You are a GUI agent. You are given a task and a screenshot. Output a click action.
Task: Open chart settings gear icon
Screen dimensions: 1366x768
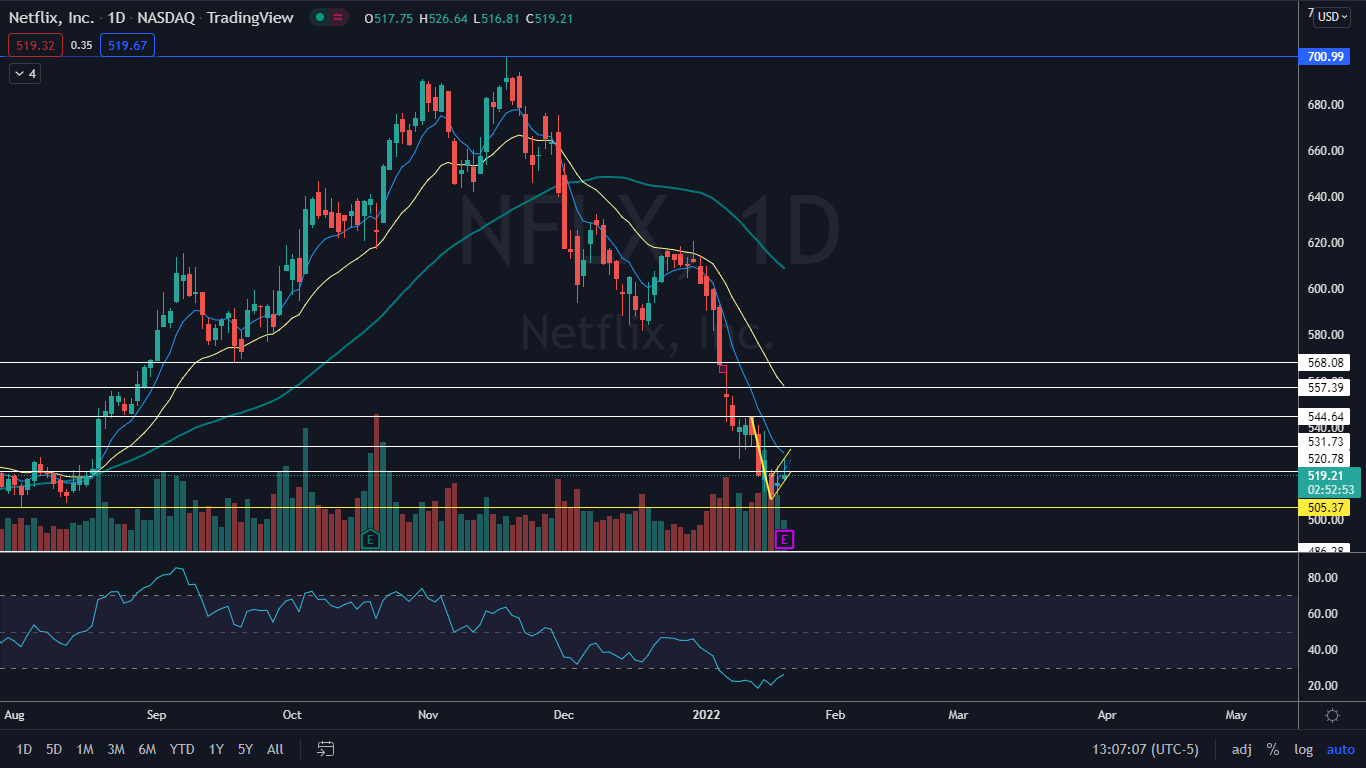1332,715
